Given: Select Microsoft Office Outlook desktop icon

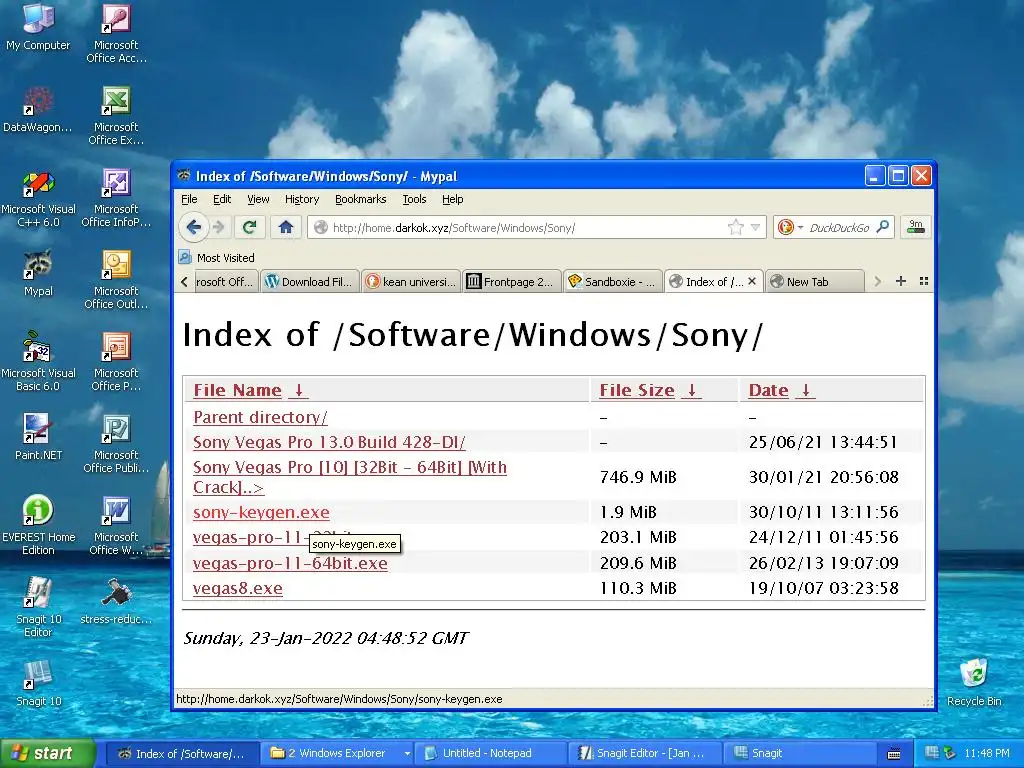Looking at the screenshot, I should 116,281.
